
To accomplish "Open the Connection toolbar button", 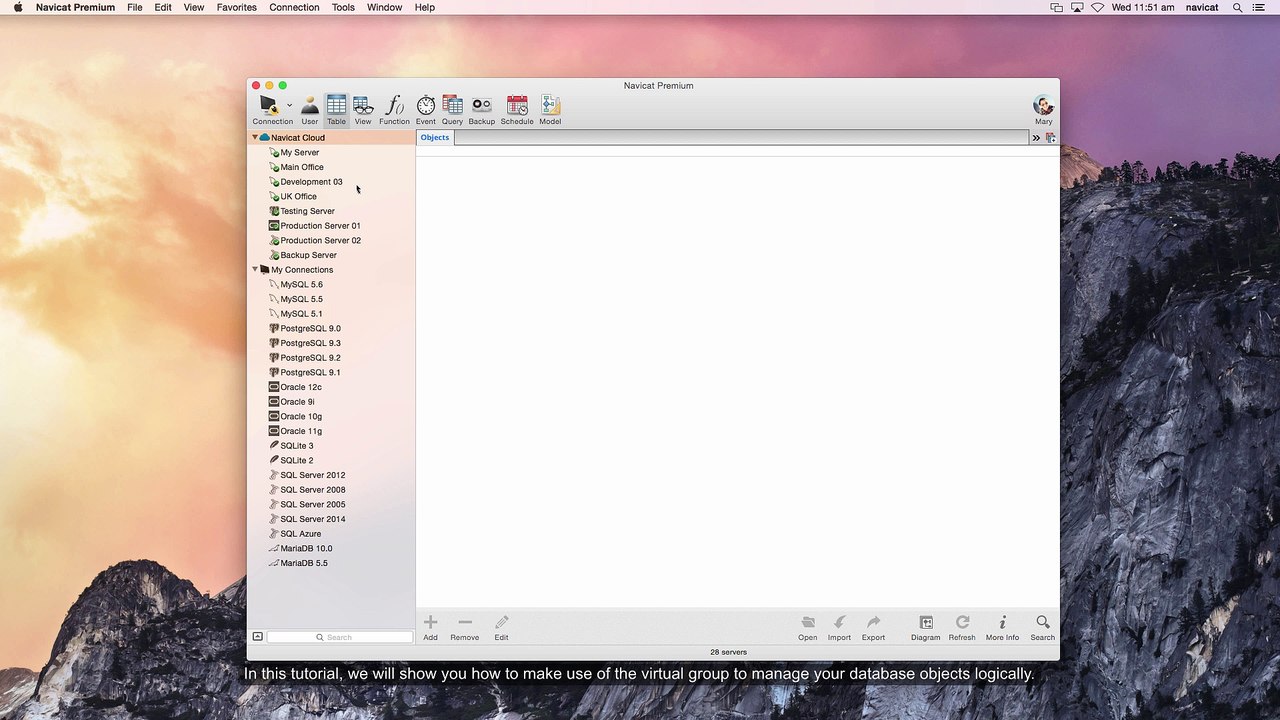I will pos(270,109).
